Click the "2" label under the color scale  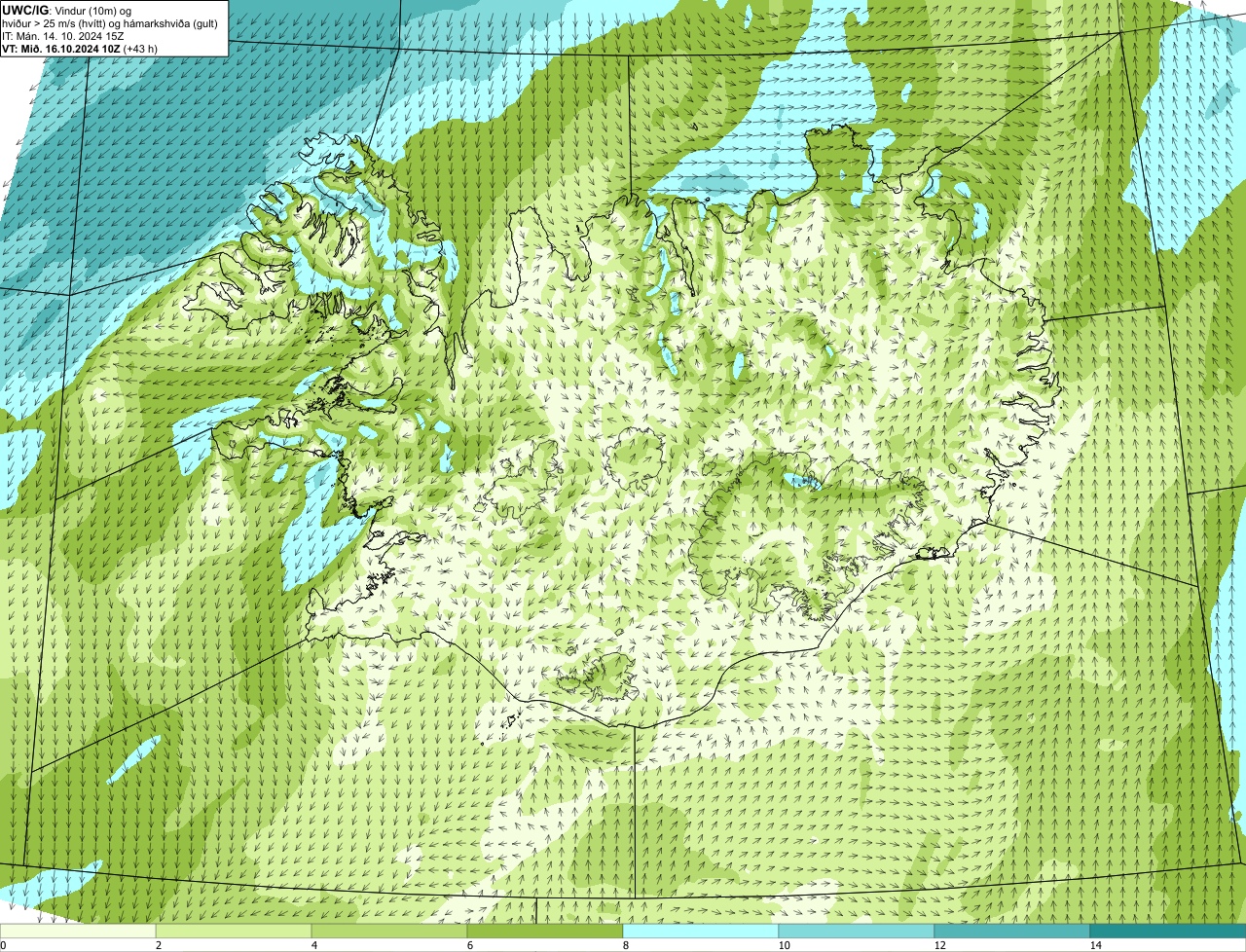tap(157, 945)
